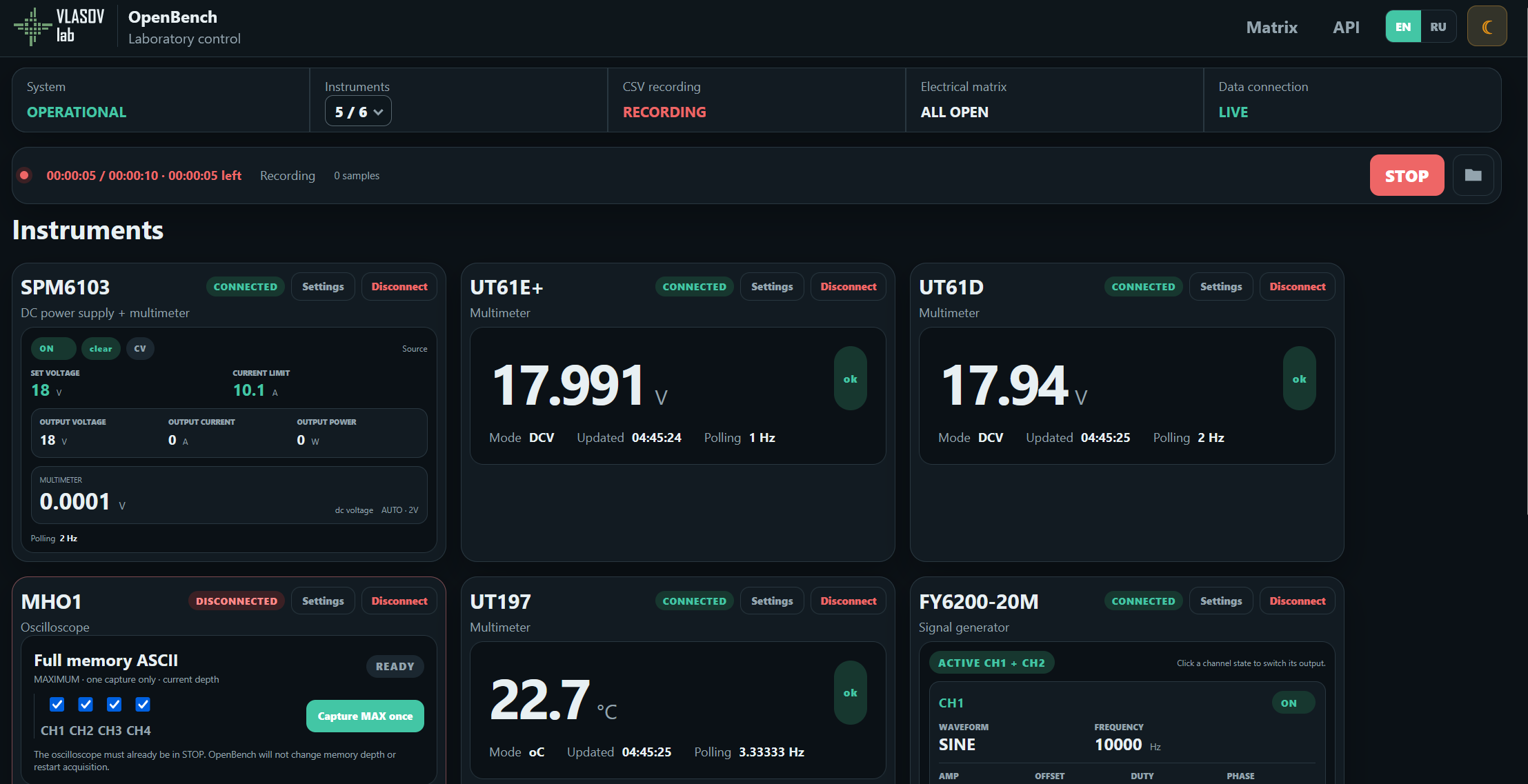The image size is (1528, 784).
Task: Click the UT197 ok status pill
Action: pyautogui.click(x=850, y=693)
